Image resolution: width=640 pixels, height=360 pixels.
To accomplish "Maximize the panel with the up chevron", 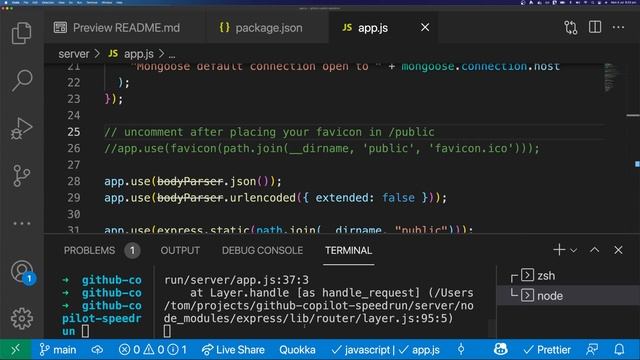I will point(595,250).
